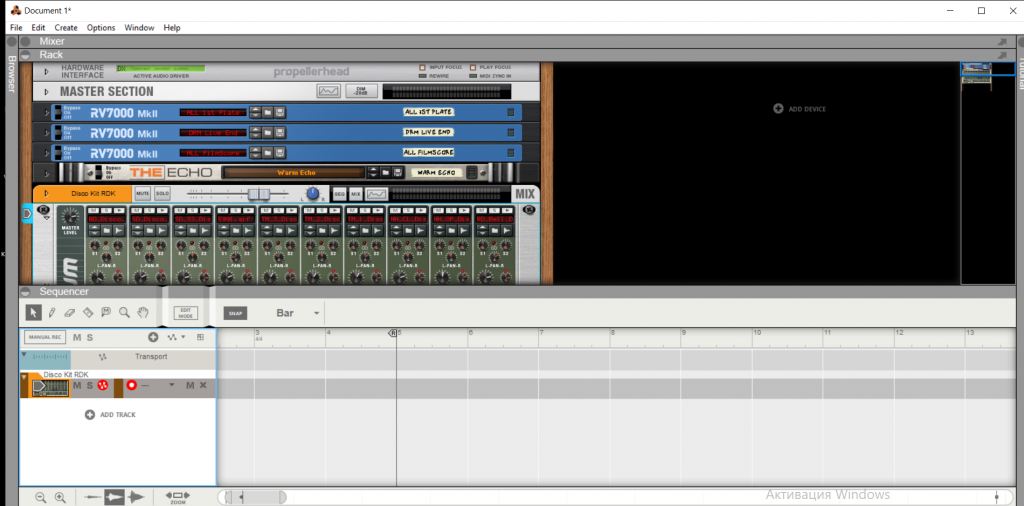Open the Disco Kit RDK mix EQ curve button
Viewport: 1024px width, 506px height.
pos(376,195)
